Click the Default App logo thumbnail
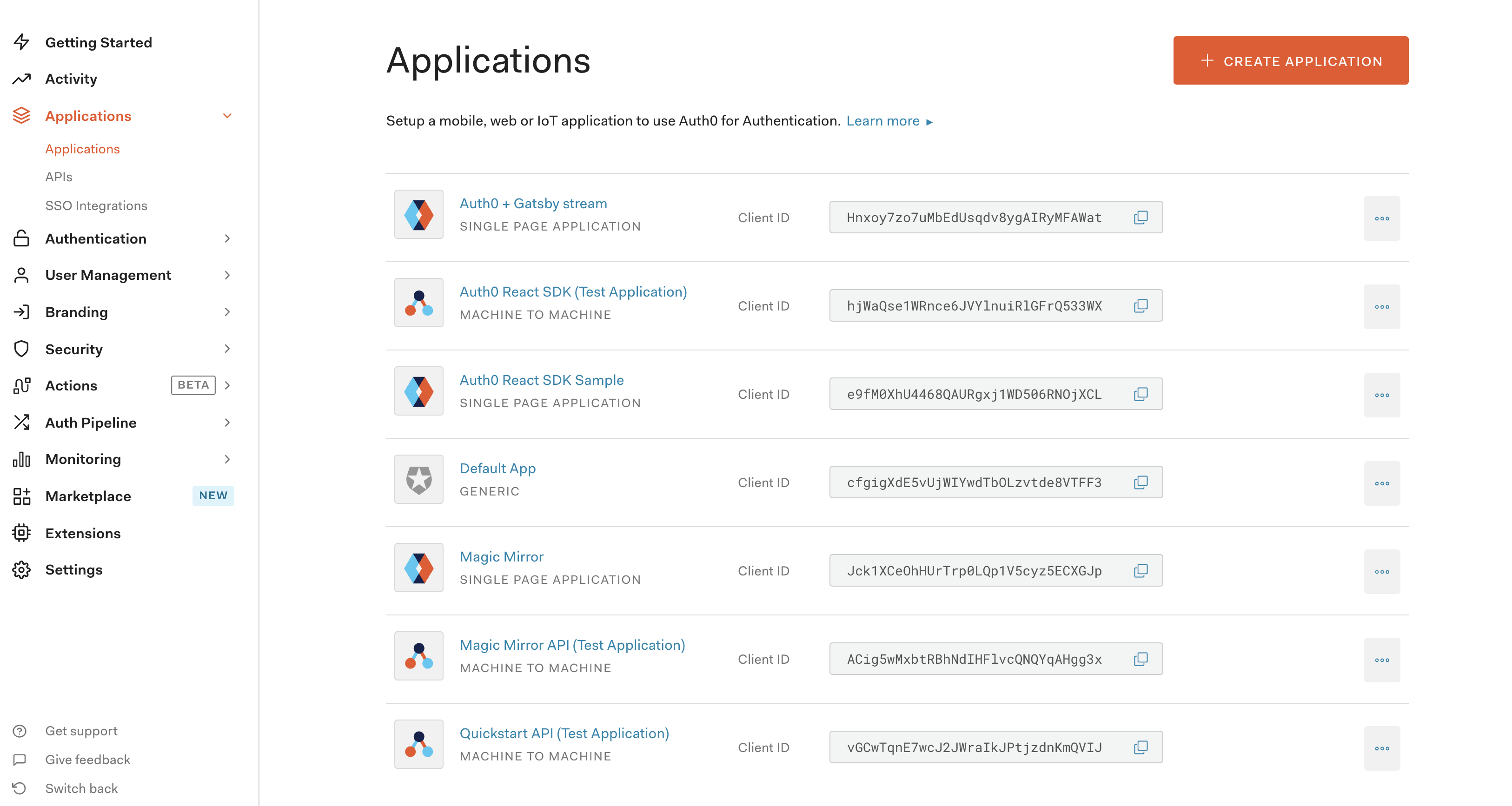The height and width of the screenshot is (806, 1512). pos(418,479)
